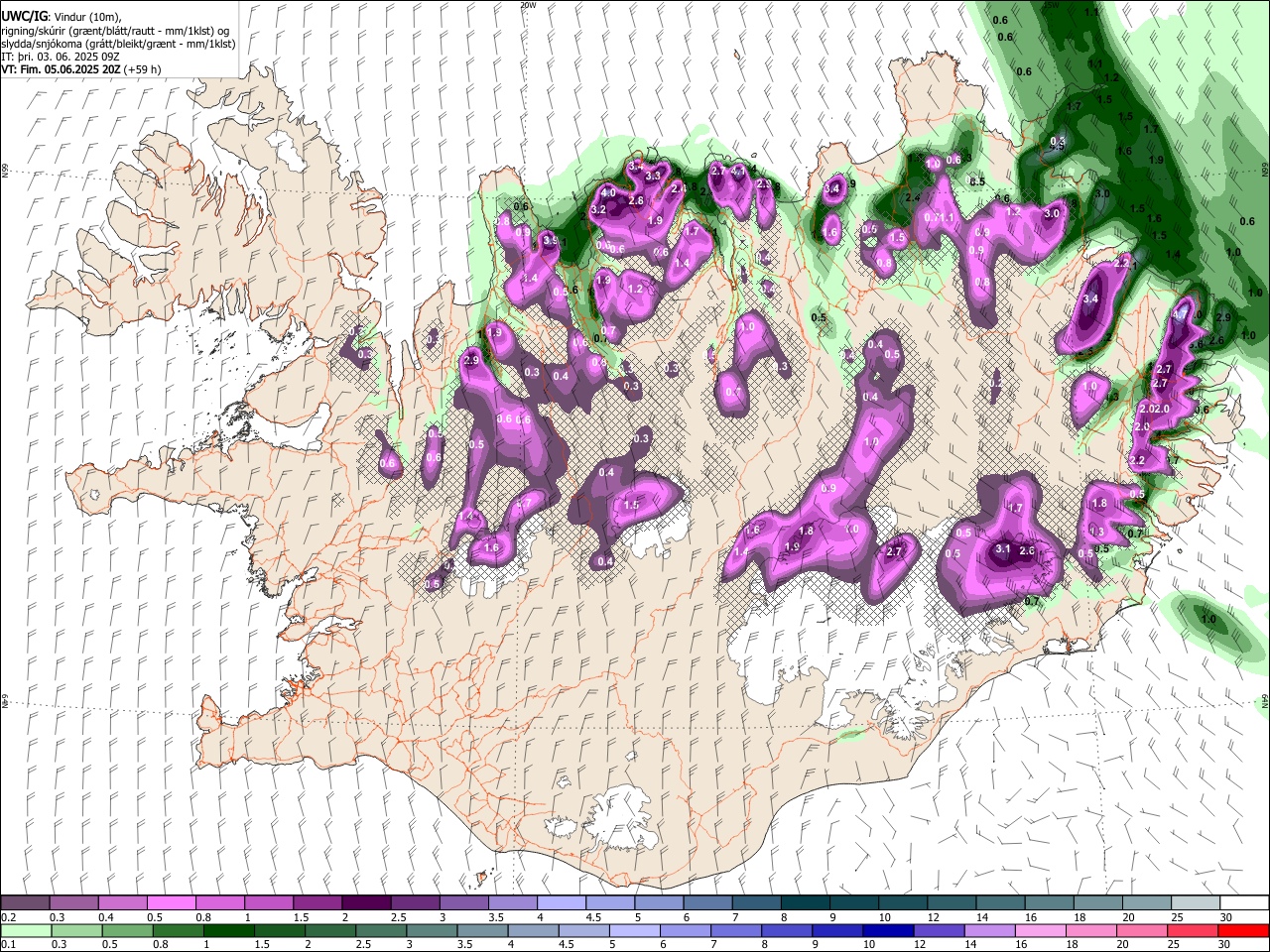This screenshot has width=1270, height=952.
Task: Pick the bright magenta 0.5–0.8 snow scale swatch
Action: pos(171,902)
